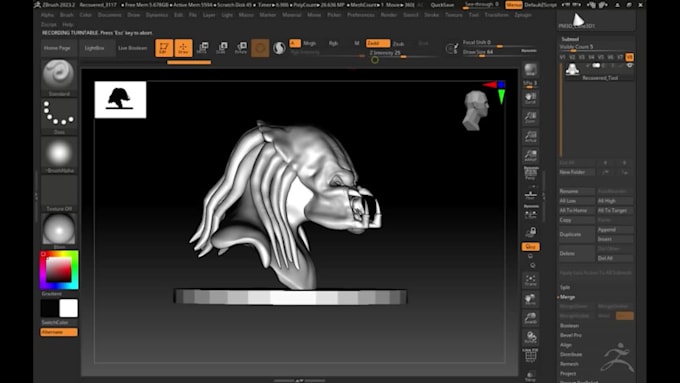This screenshot has height=383, width=680.
Task: Toggle the orange Qxyz rotation button
Action: point(530,246)
